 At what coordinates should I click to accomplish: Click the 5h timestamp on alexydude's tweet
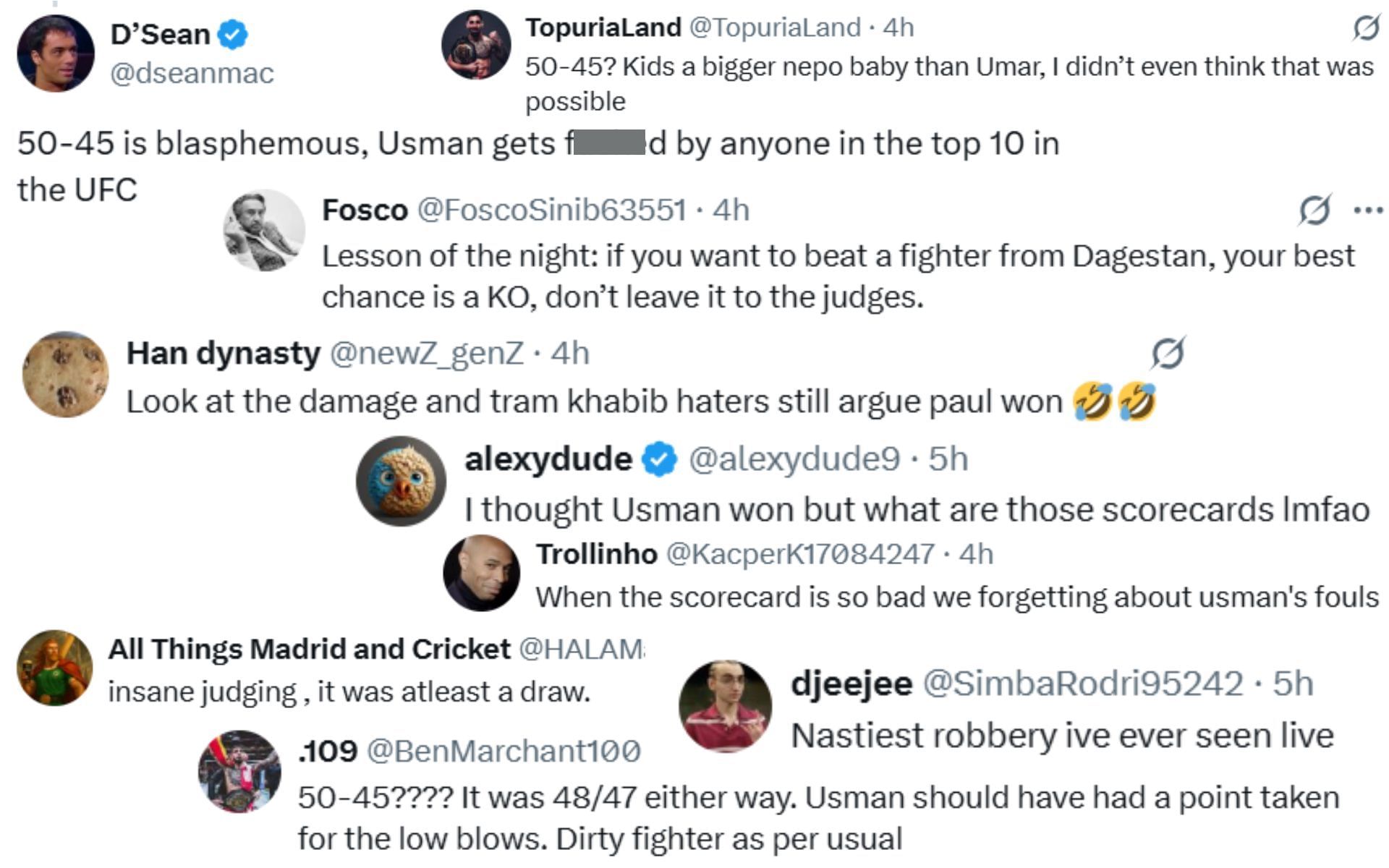click(948, 459)
